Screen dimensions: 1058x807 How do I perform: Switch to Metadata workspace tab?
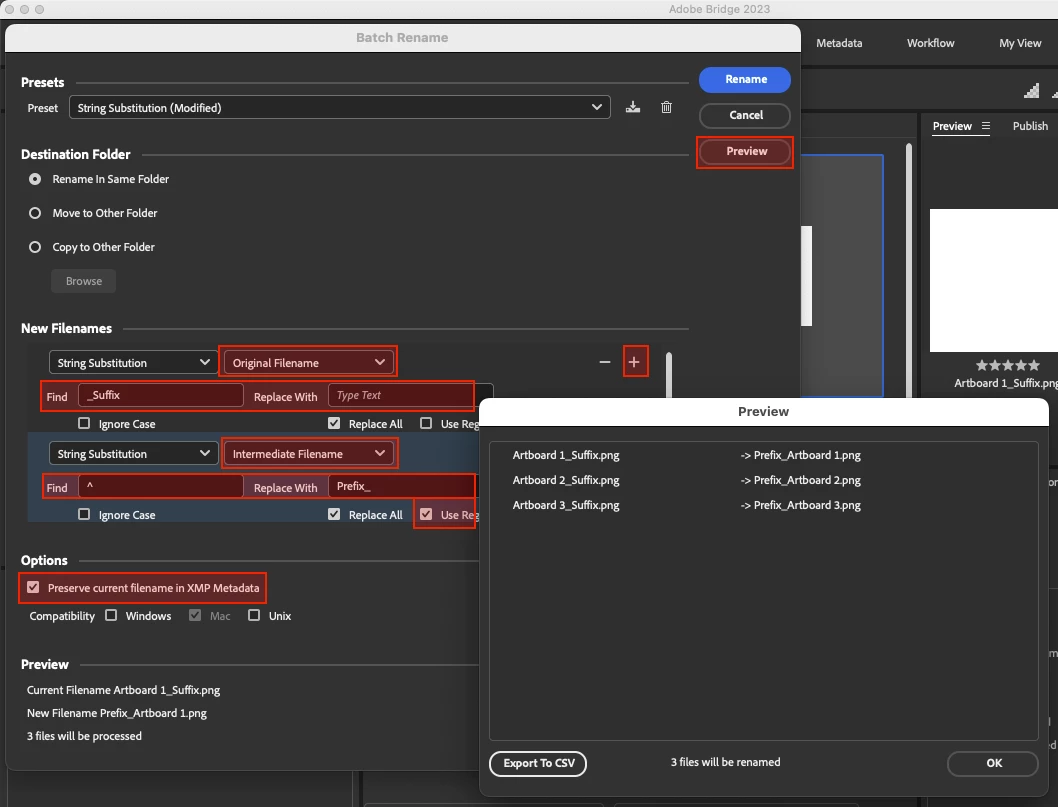click(x=839, y=43)
